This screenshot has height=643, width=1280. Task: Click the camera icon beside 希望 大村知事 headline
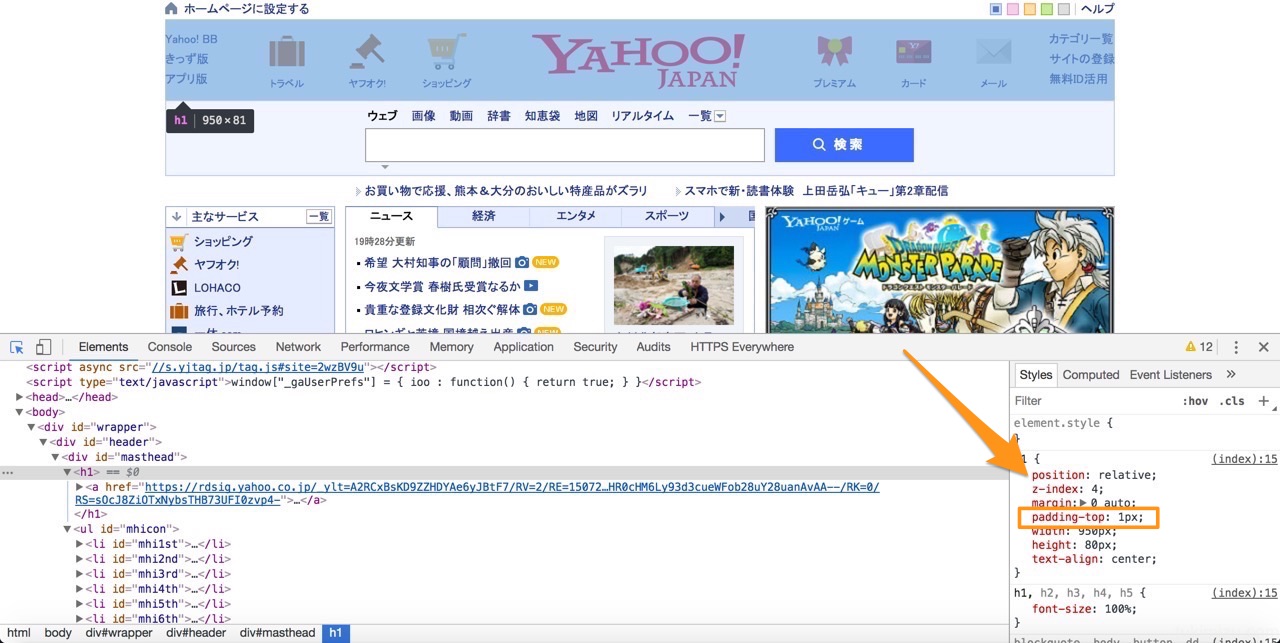coord(521,263)
